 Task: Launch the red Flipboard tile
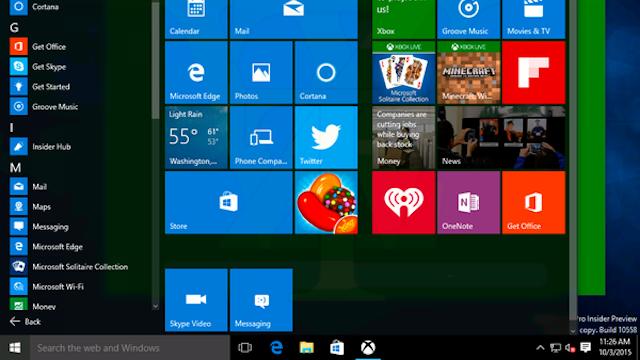[x=533, y=72]
